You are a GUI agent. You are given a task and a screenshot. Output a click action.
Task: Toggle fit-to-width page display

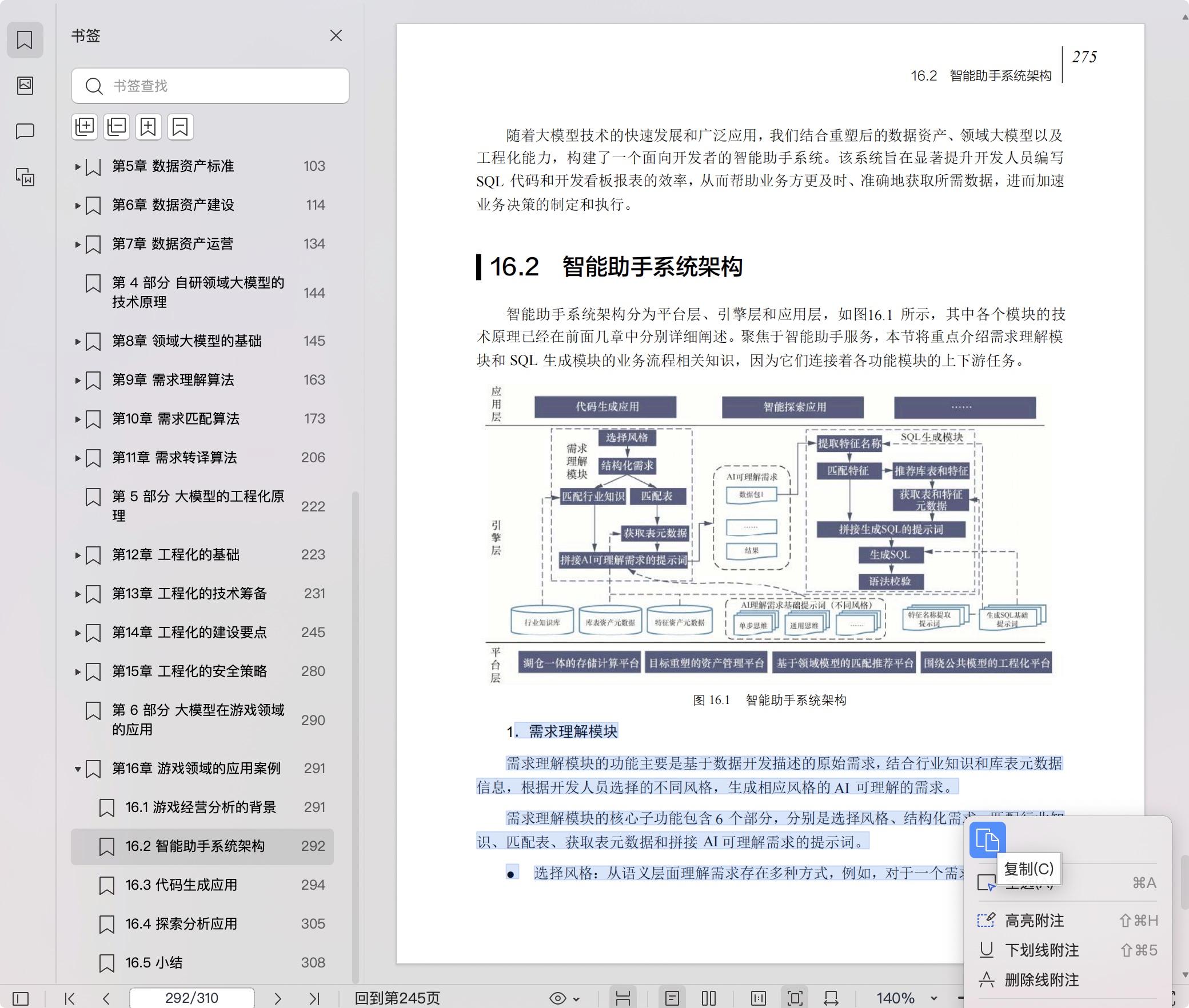pos(832,998)
